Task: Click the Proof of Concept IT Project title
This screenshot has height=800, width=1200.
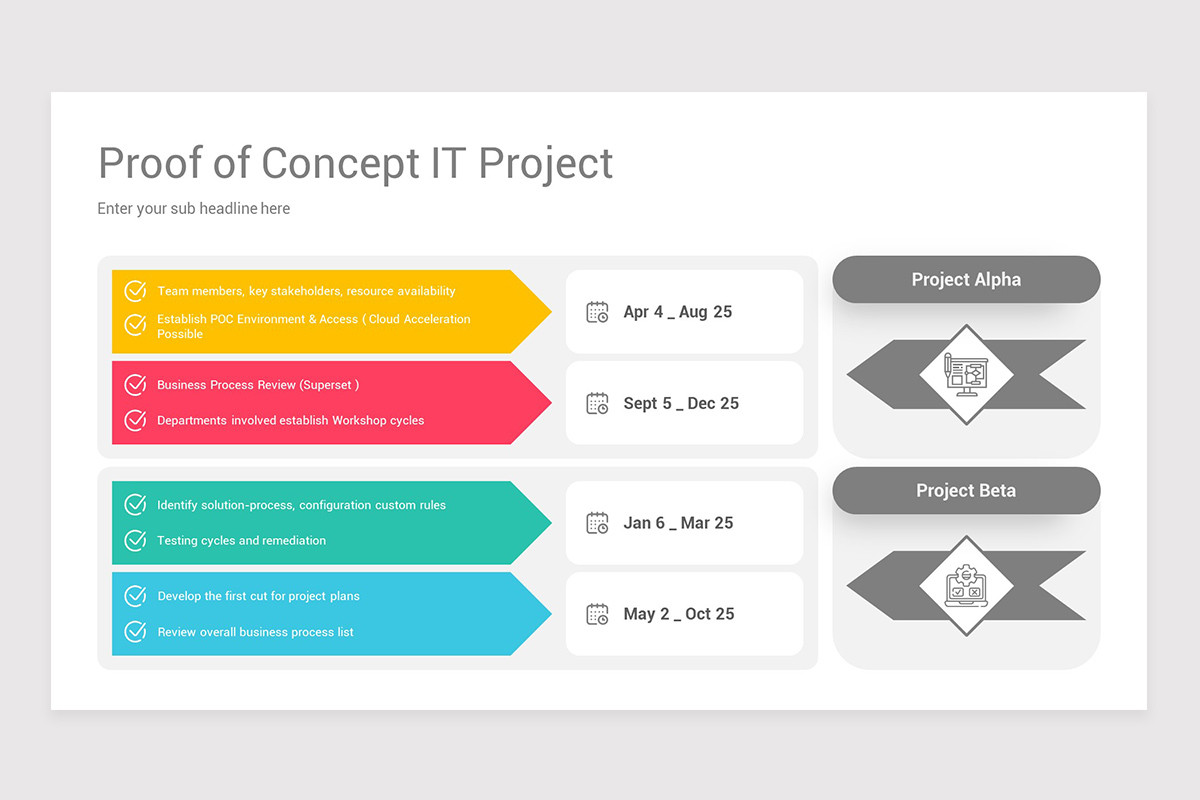Action: click(356, 163)
